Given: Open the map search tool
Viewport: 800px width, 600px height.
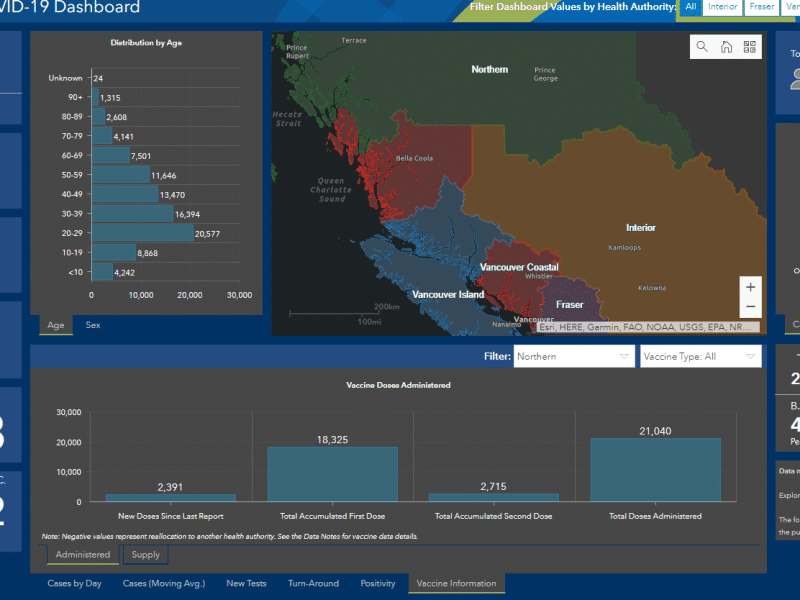Looking at the screenshot, I should [702, 47].
